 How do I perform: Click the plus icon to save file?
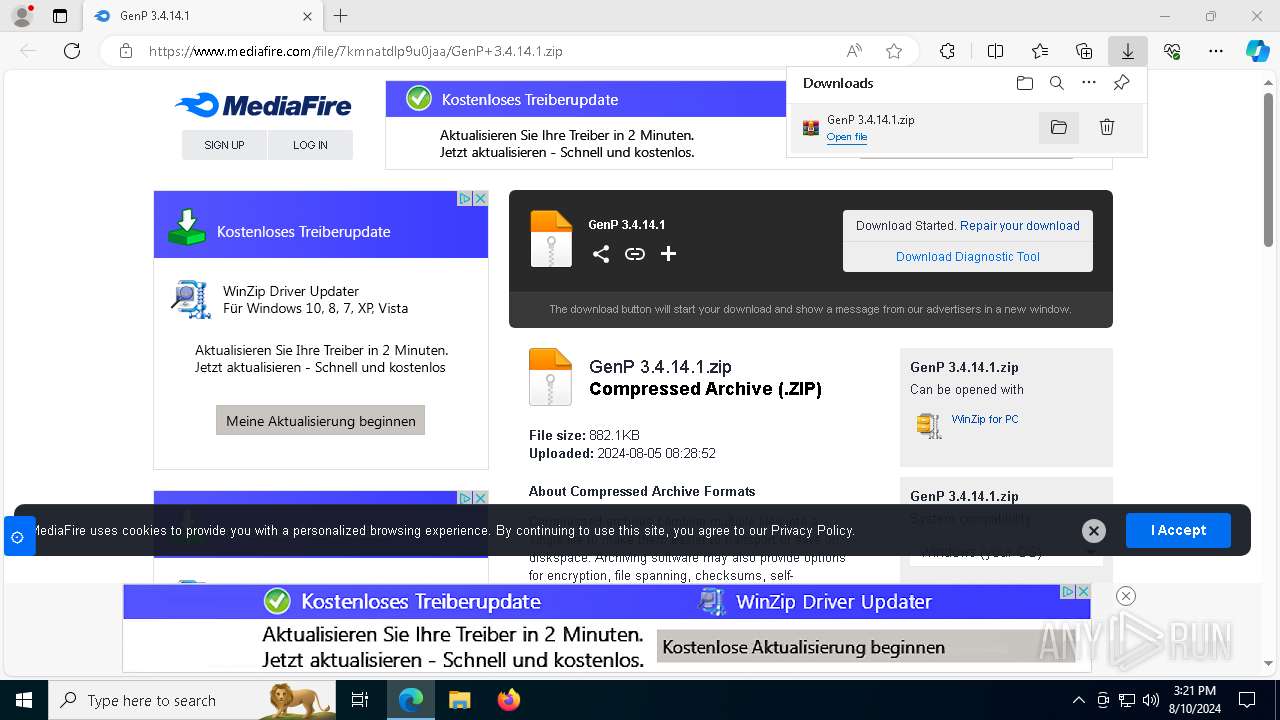[669, 254]
